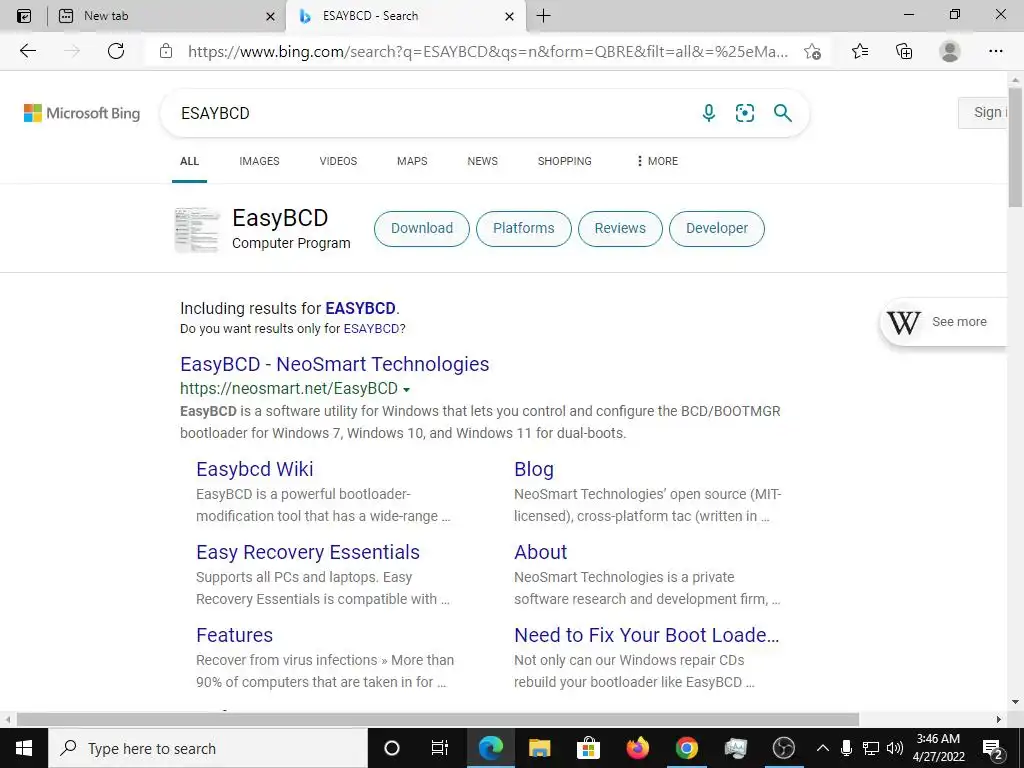Viewport: 1024px width, 768px height.
Task: Launch Google Chrome from the taskbar
Action: (686, 748)
